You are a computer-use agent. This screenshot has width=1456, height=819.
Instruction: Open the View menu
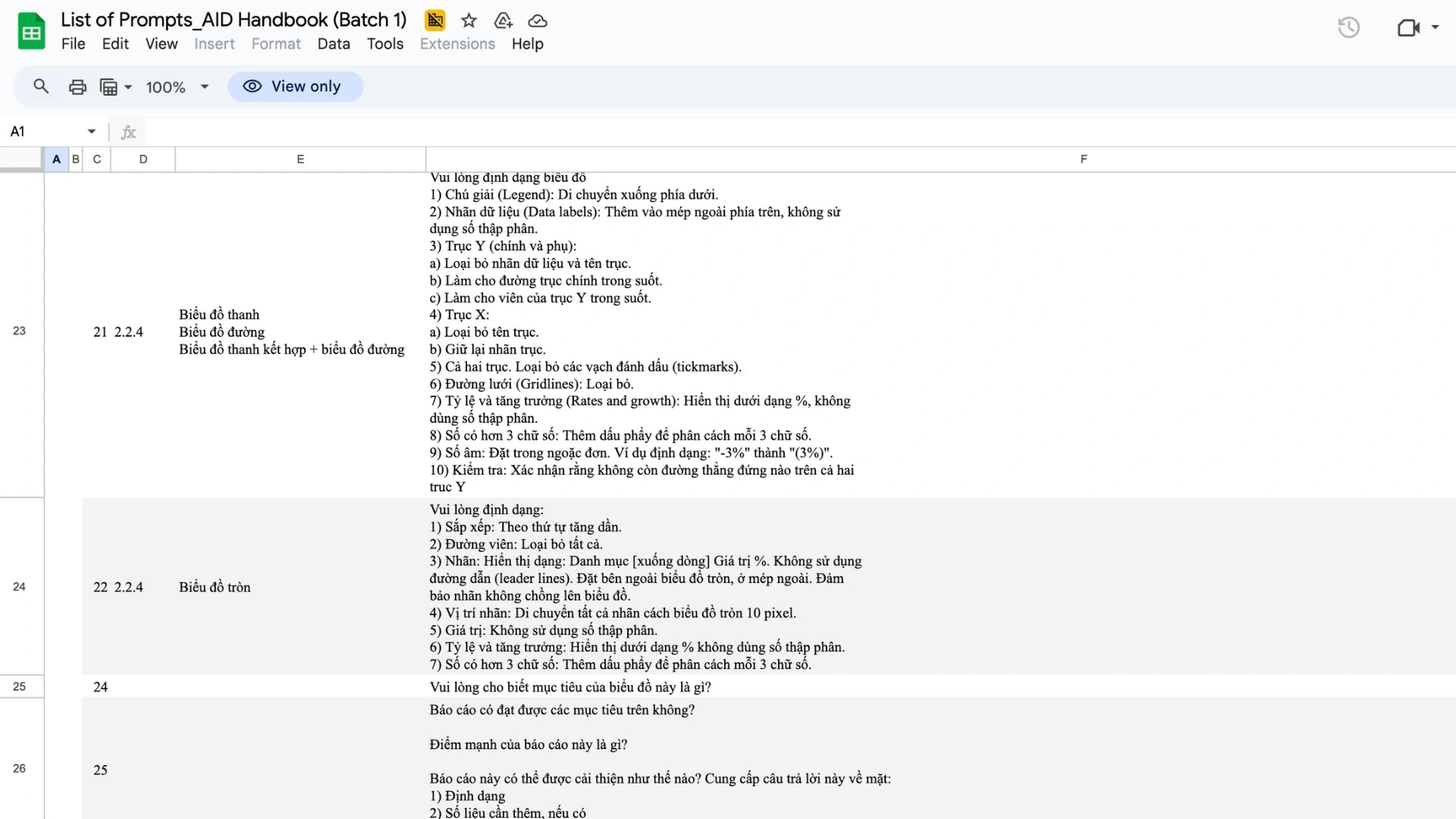click(x=162, y=44)
